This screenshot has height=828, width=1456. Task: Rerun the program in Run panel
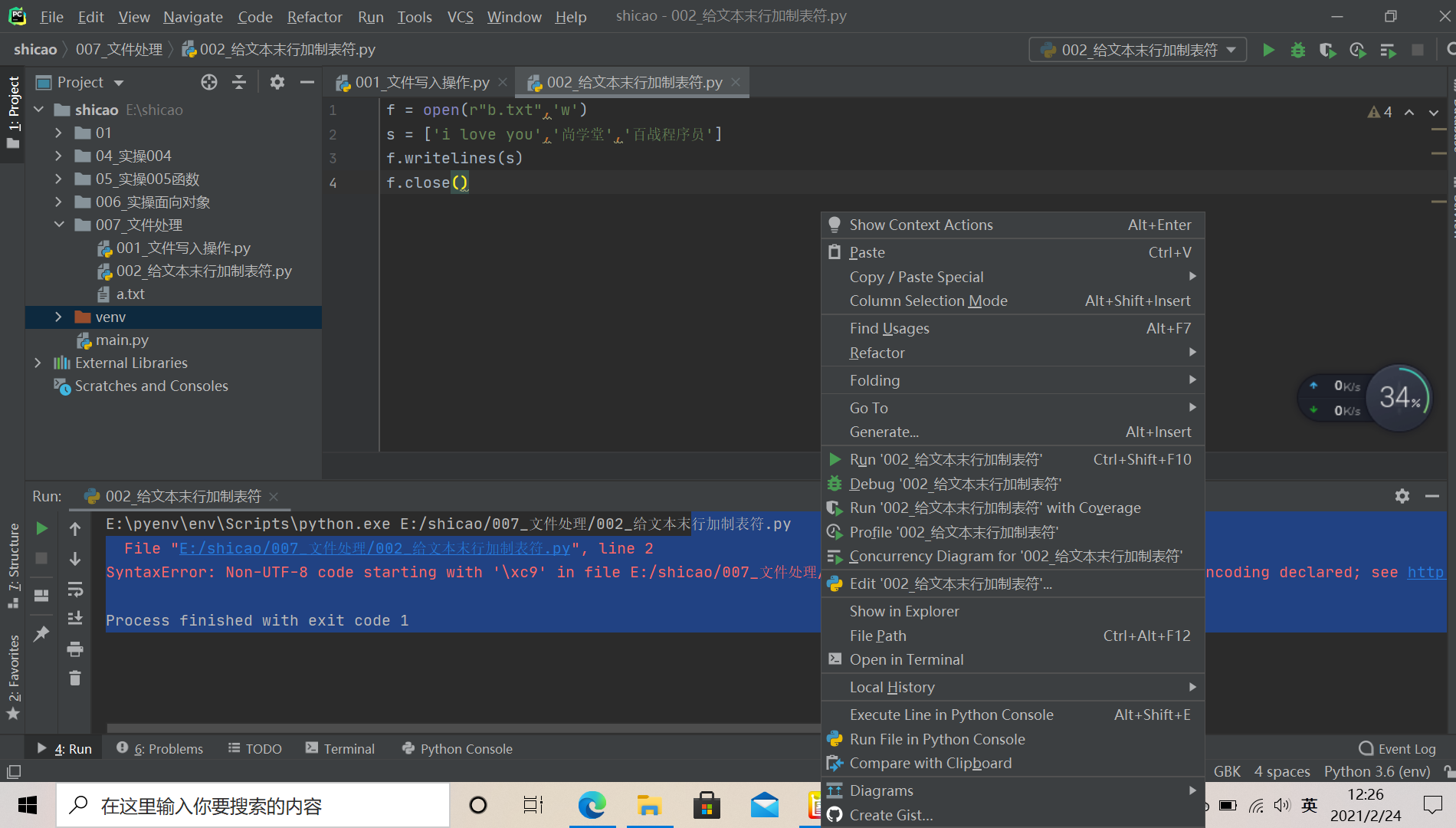pyautogui.click(x=42, y=528)
